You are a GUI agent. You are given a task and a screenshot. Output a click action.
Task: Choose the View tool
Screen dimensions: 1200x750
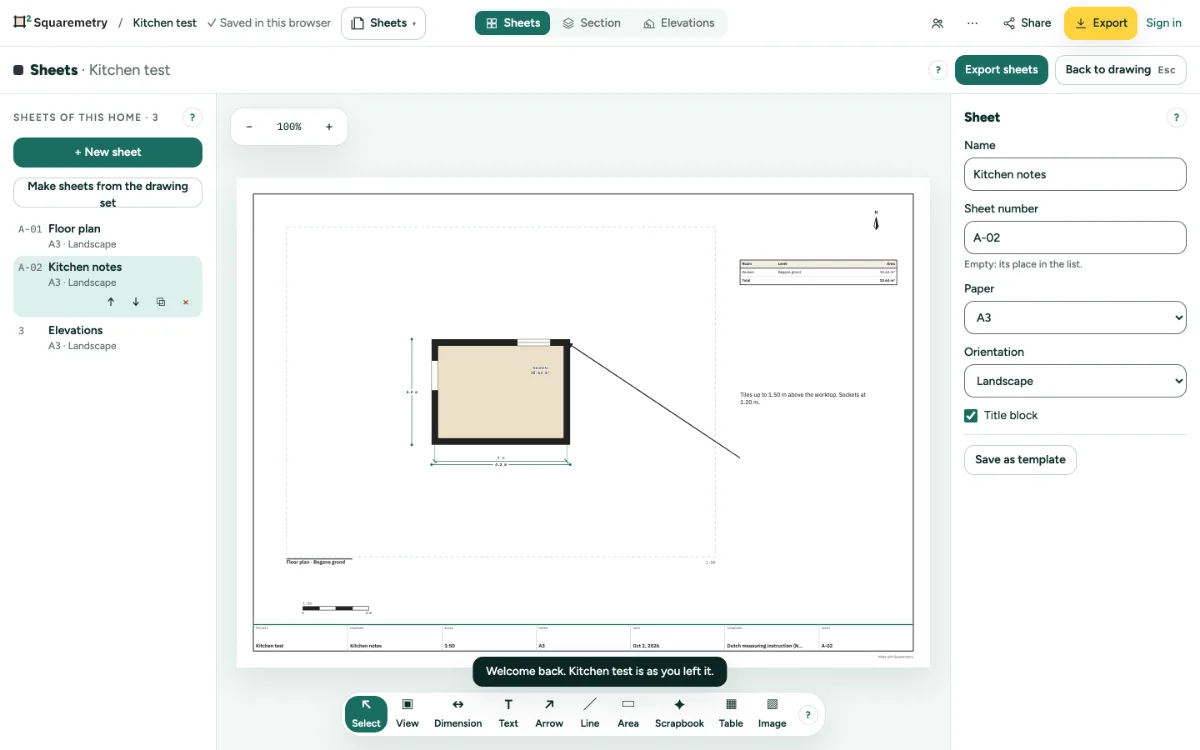(407, 714)
